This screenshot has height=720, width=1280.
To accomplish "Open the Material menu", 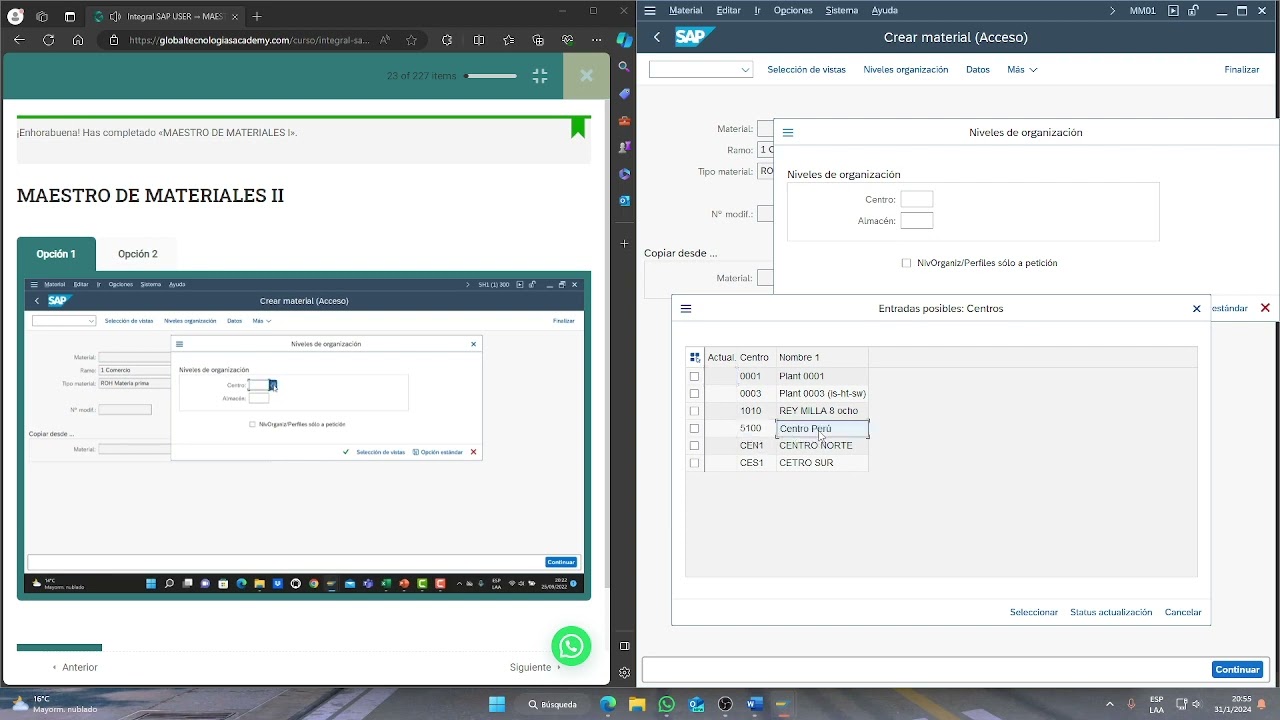I will click(x=686, y=10).
